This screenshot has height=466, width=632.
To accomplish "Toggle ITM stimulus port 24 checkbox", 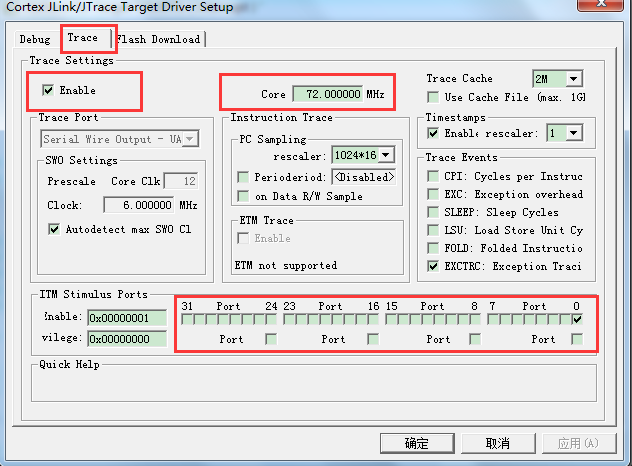I will coord(271,320).
